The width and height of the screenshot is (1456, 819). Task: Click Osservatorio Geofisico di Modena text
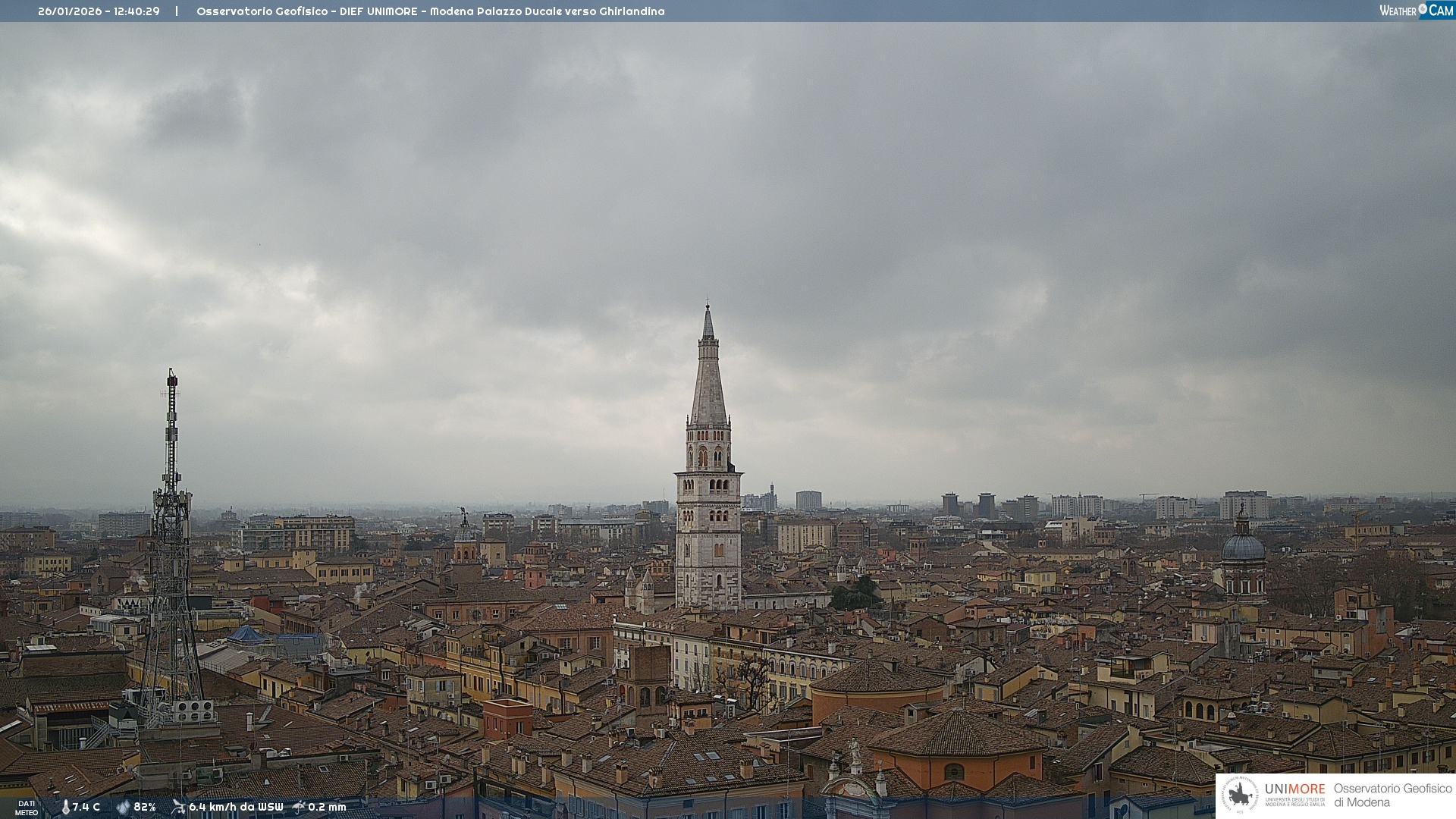tap(1392, 795)
